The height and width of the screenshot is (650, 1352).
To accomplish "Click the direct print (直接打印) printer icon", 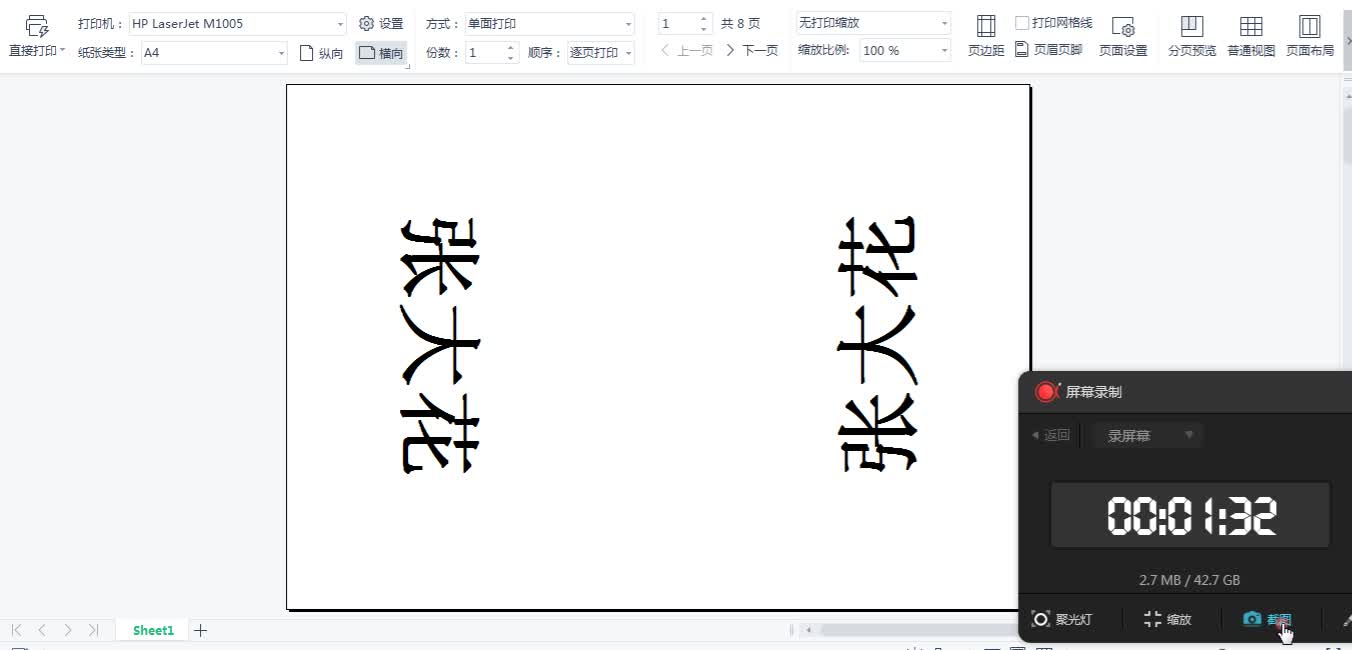I will [37, 26].
